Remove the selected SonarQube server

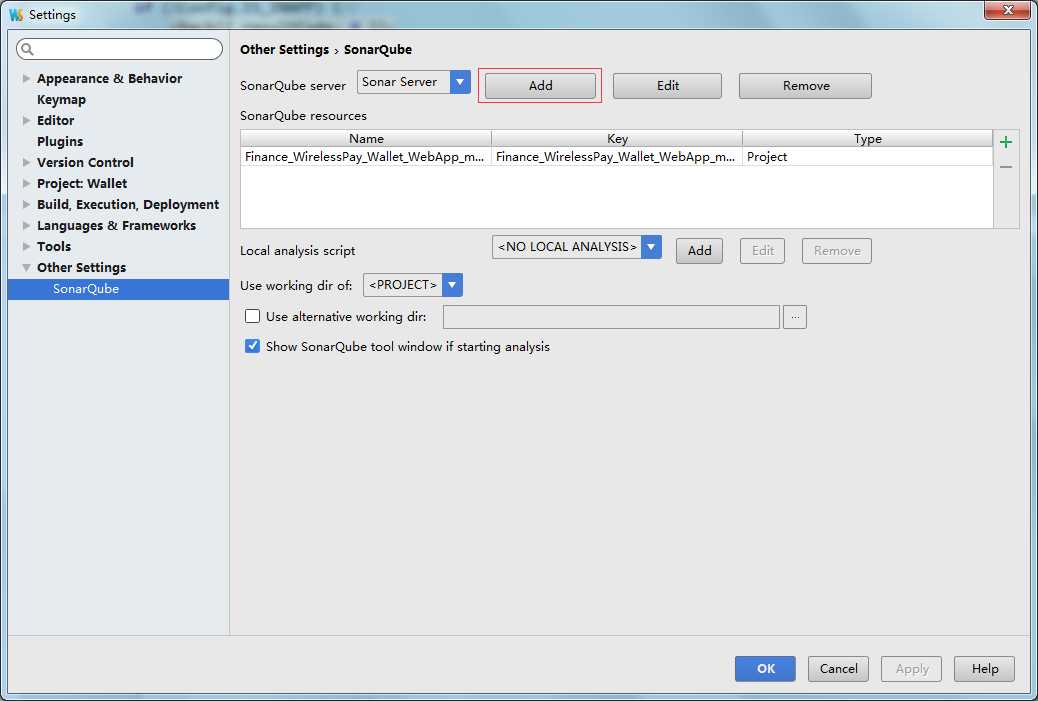click(x=805, y=86)
